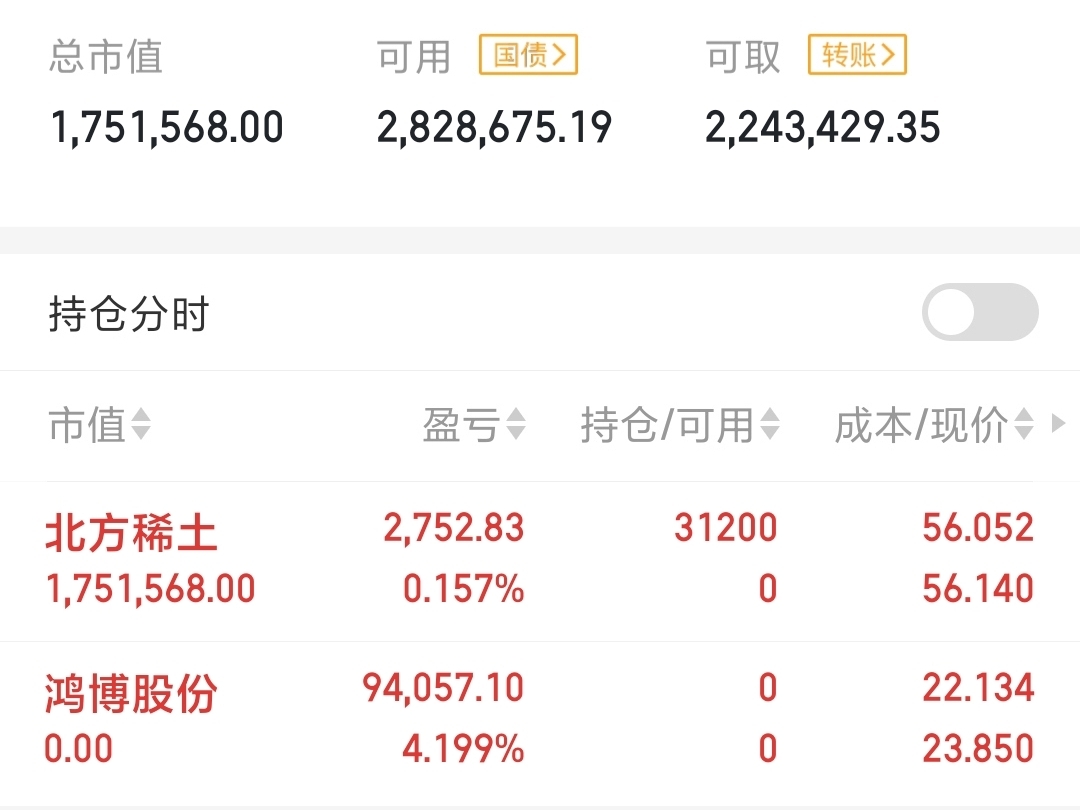Sort by 持仓/可用 arrows
The height and width of the screenshot is (810, 1080).
[x=769, y=424]
